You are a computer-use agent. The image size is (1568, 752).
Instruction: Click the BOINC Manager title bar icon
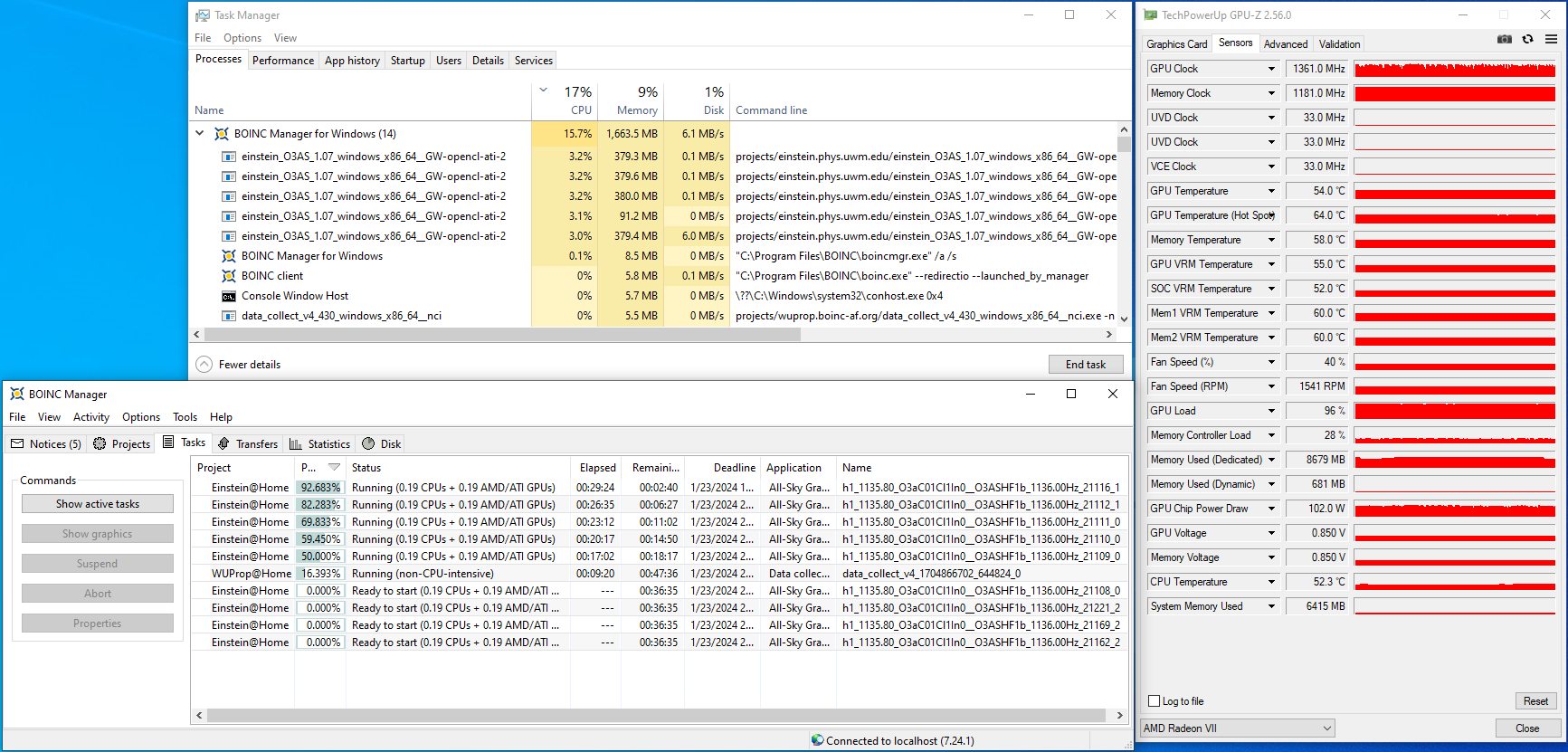coord(17,394)
